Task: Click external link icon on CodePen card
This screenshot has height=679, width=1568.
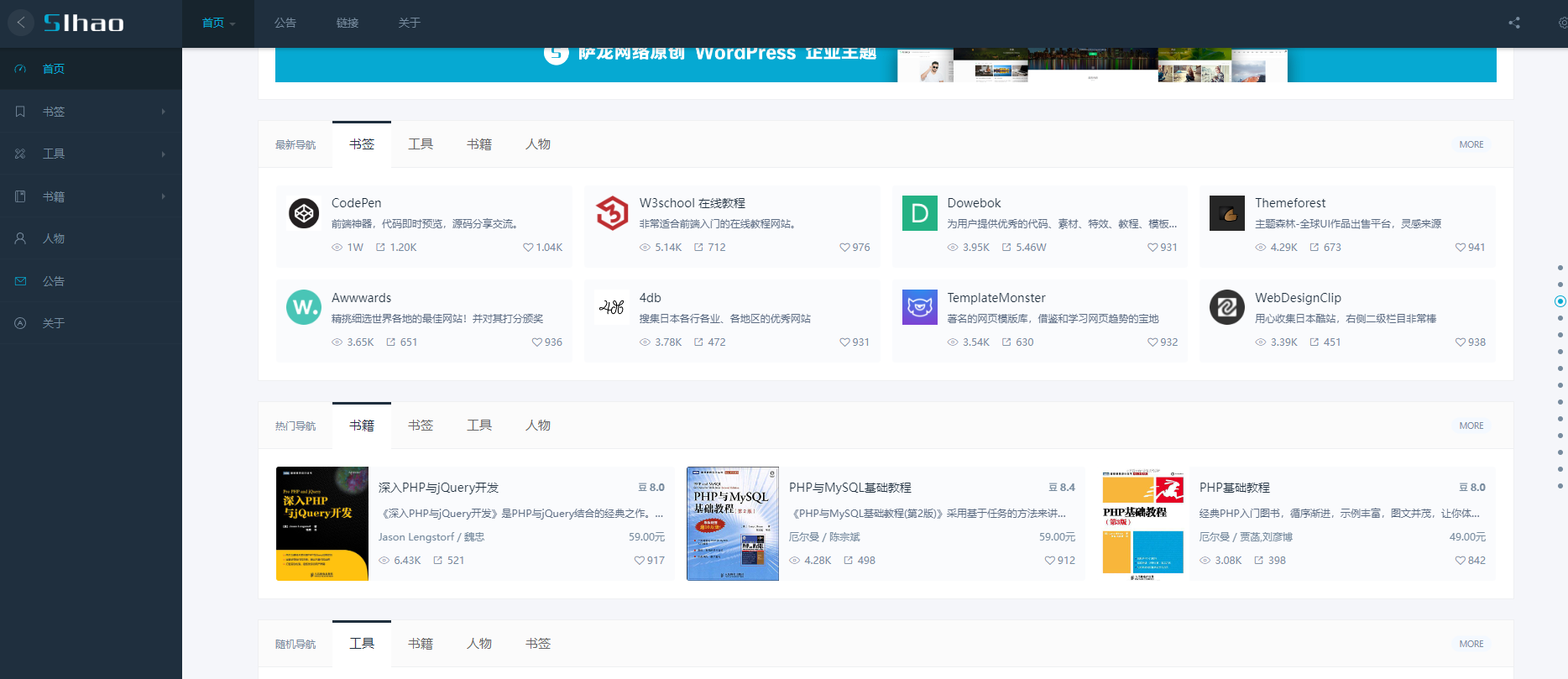Action: (x=380, y=248)
